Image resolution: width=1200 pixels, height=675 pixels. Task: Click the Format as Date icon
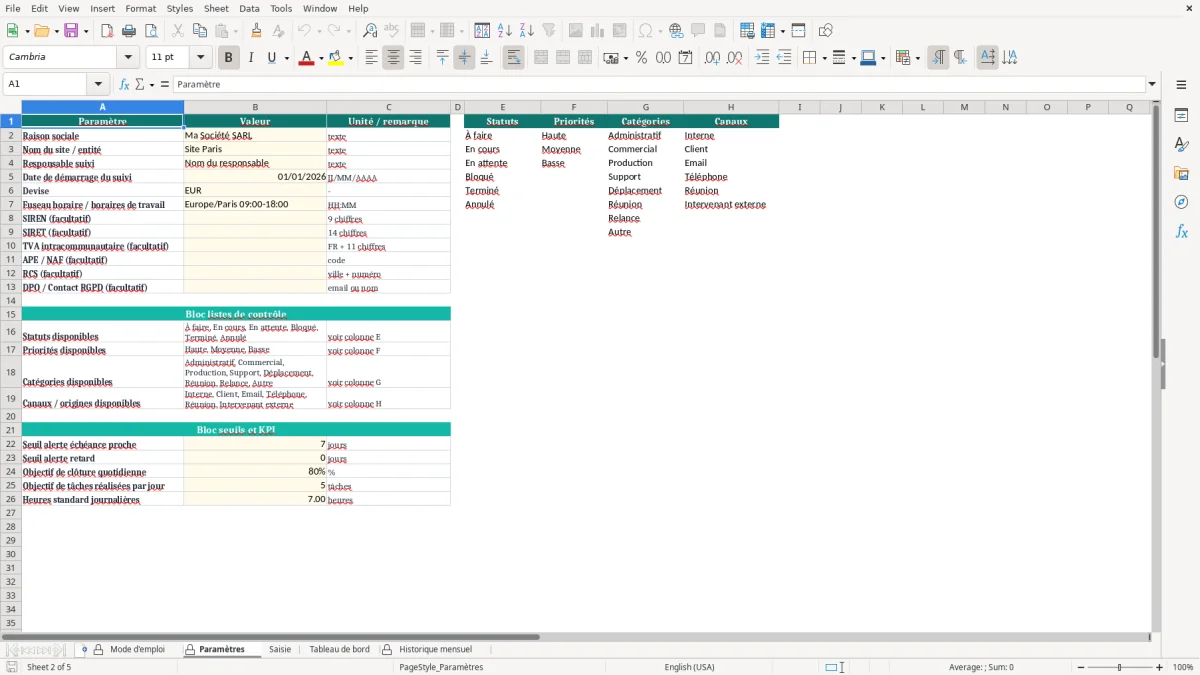pos(685,58)
